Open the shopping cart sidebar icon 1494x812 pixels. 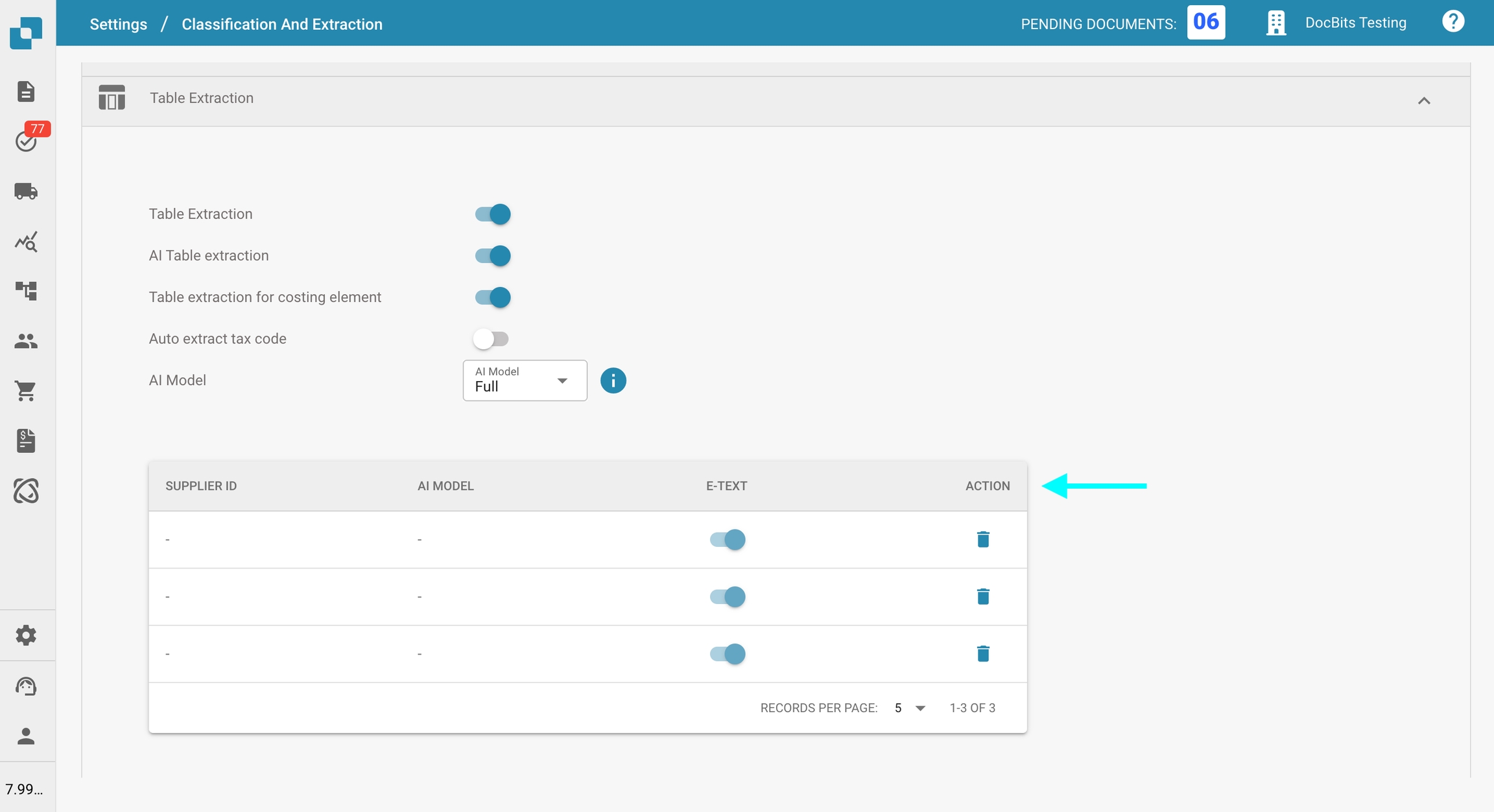pyautogui.click(x=26, y=391)
